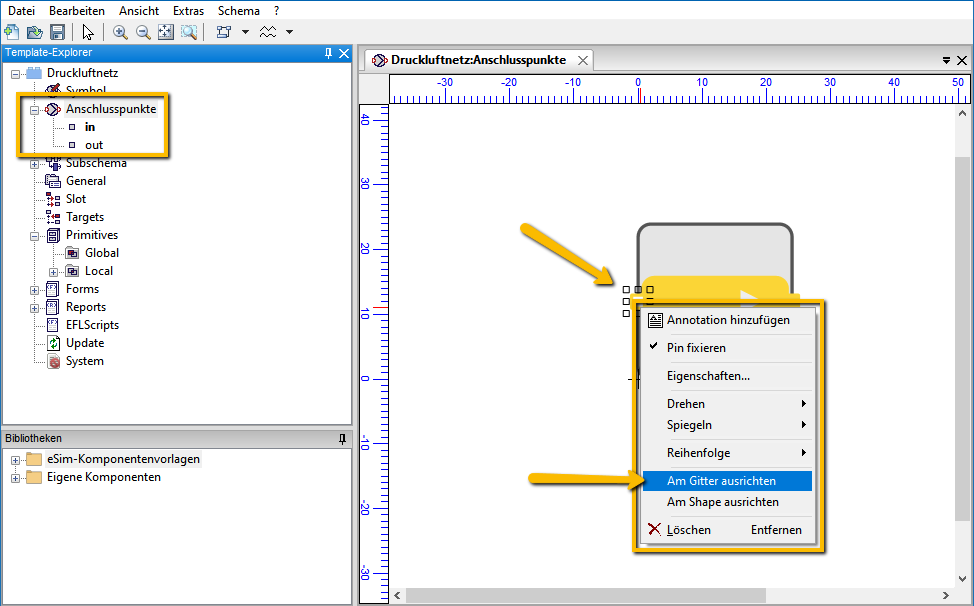The height and width of the screenshot is (606, 974).
Task: Expand the Subschema tree node
Action: tap(35, 164)
